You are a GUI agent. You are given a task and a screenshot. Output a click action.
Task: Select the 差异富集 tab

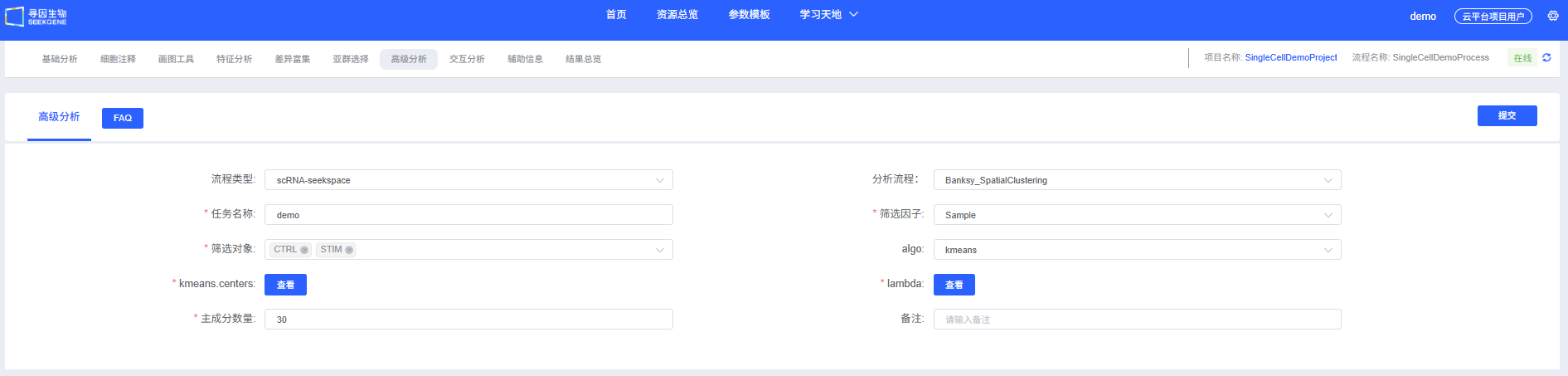click(x=293, y=59)
